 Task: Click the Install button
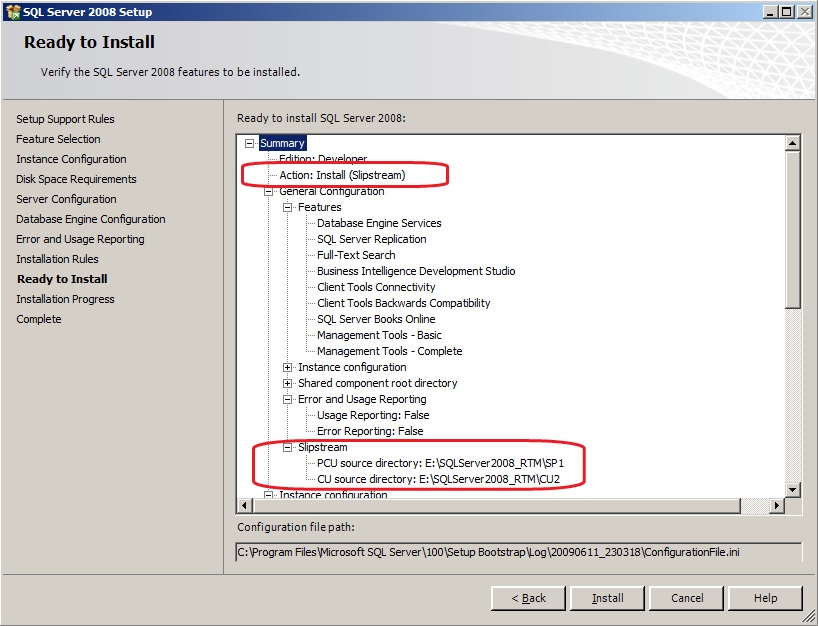[607, 598]
